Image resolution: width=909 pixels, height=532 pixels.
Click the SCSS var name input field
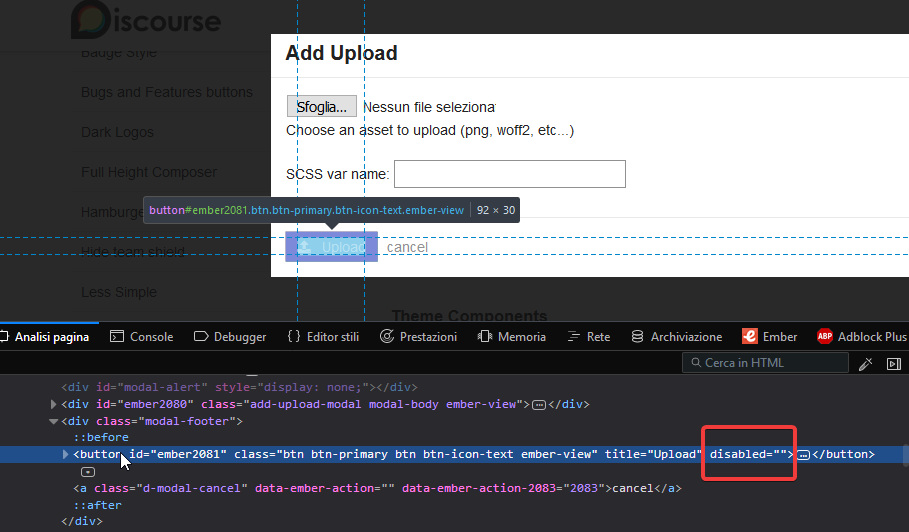[510, 174]
